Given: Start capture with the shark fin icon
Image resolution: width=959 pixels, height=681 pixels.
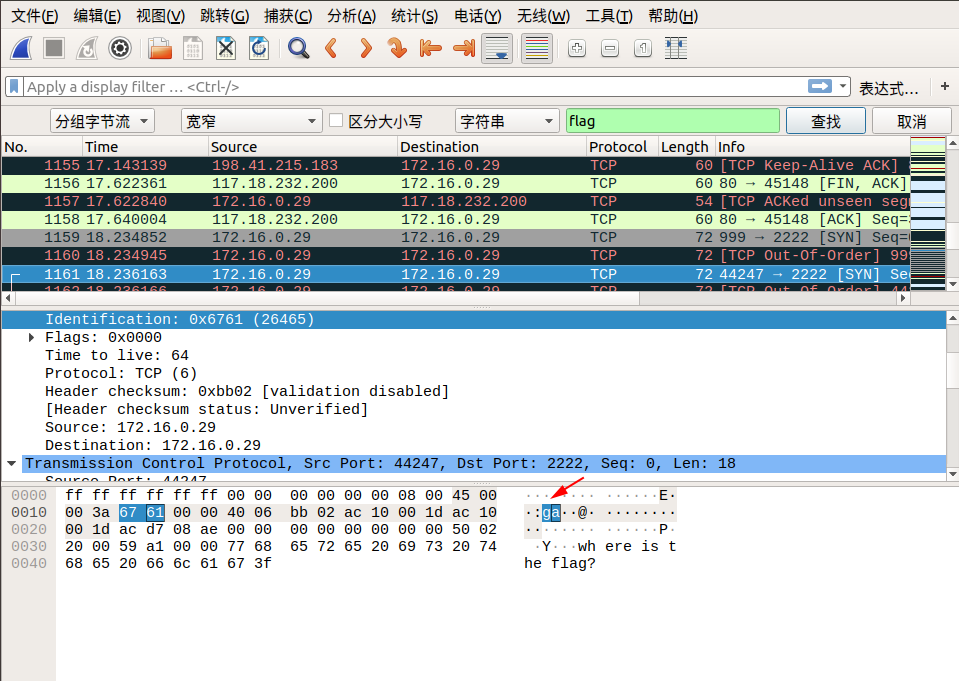Looking at the screenshot, I should (x=23, y=48).
